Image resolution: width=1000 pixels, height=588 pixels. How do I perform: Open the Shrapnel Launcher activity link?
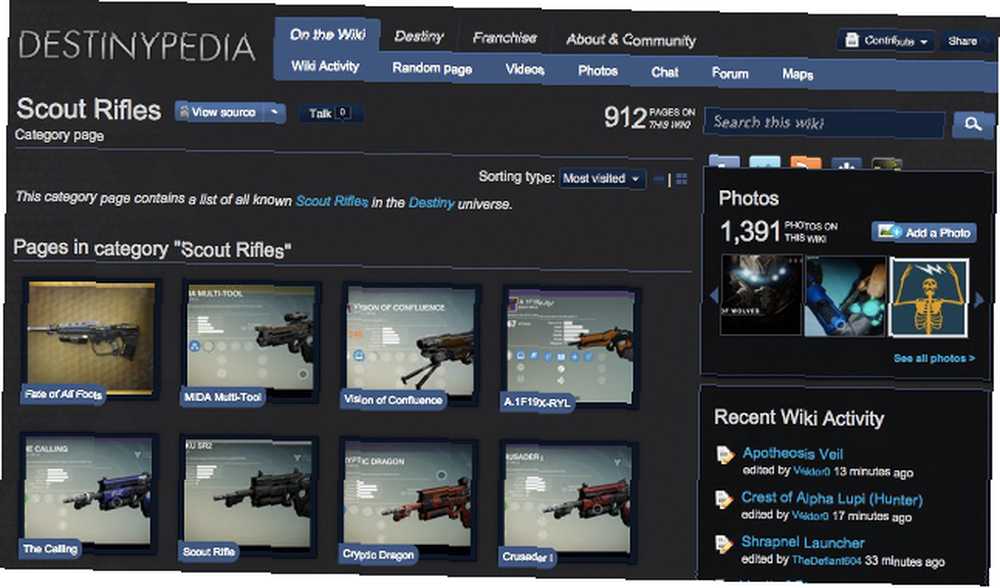click(x=802, y=542)
